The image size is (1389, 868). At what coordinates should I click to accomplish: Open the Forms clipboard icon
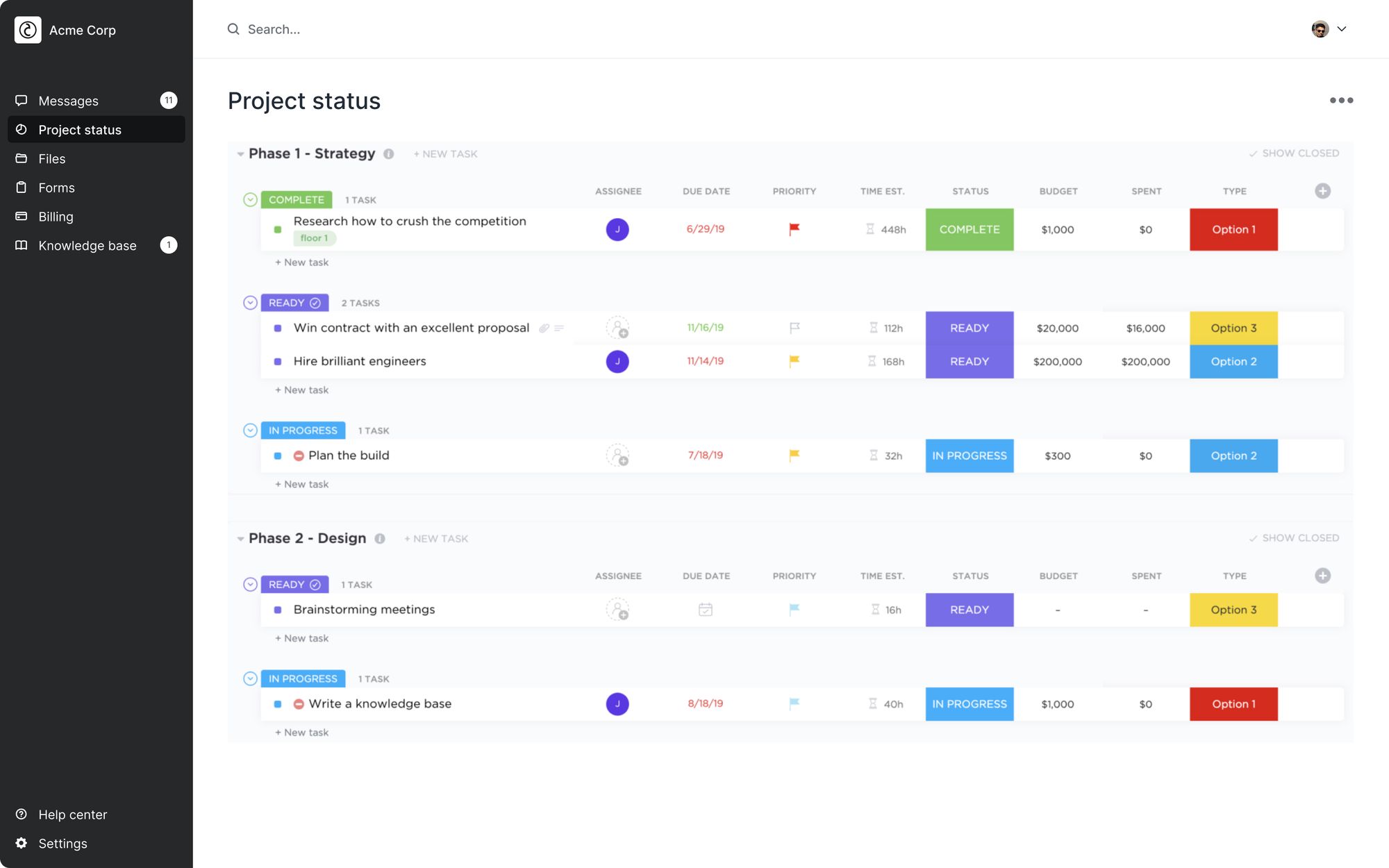coord(21,187)
